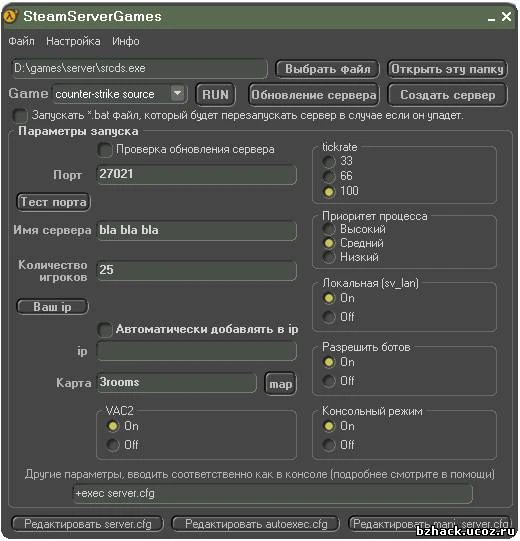Click the +exec server.cfg parameters field

(273, 494)
